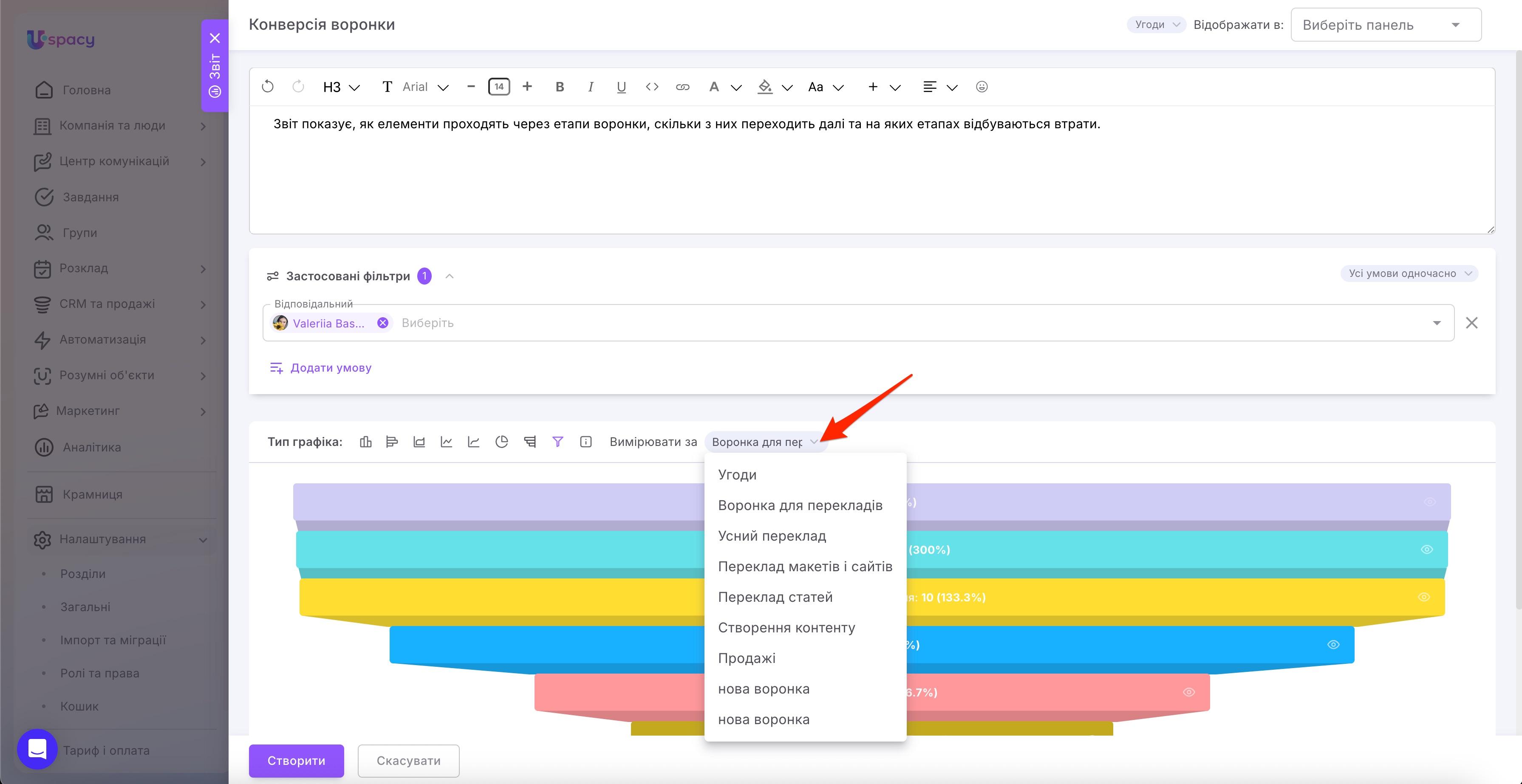Open Усі умови одночасно dropdown
Screen dimensions: 1522x784
tap(1409, 274)
